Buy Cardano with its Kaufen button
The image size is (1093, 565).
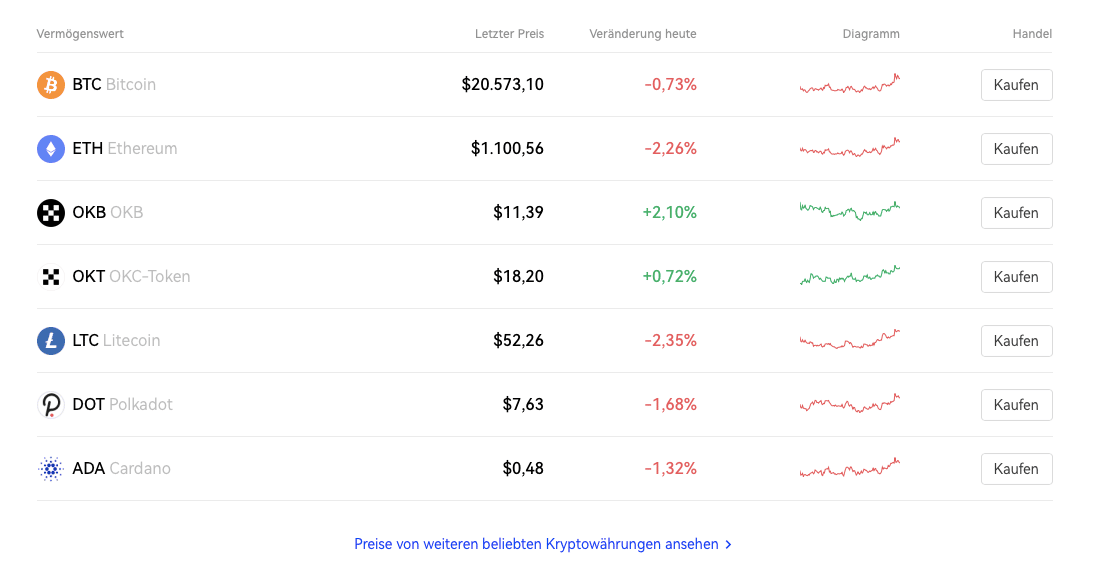pyautogui.click(x=1016, y=469)
